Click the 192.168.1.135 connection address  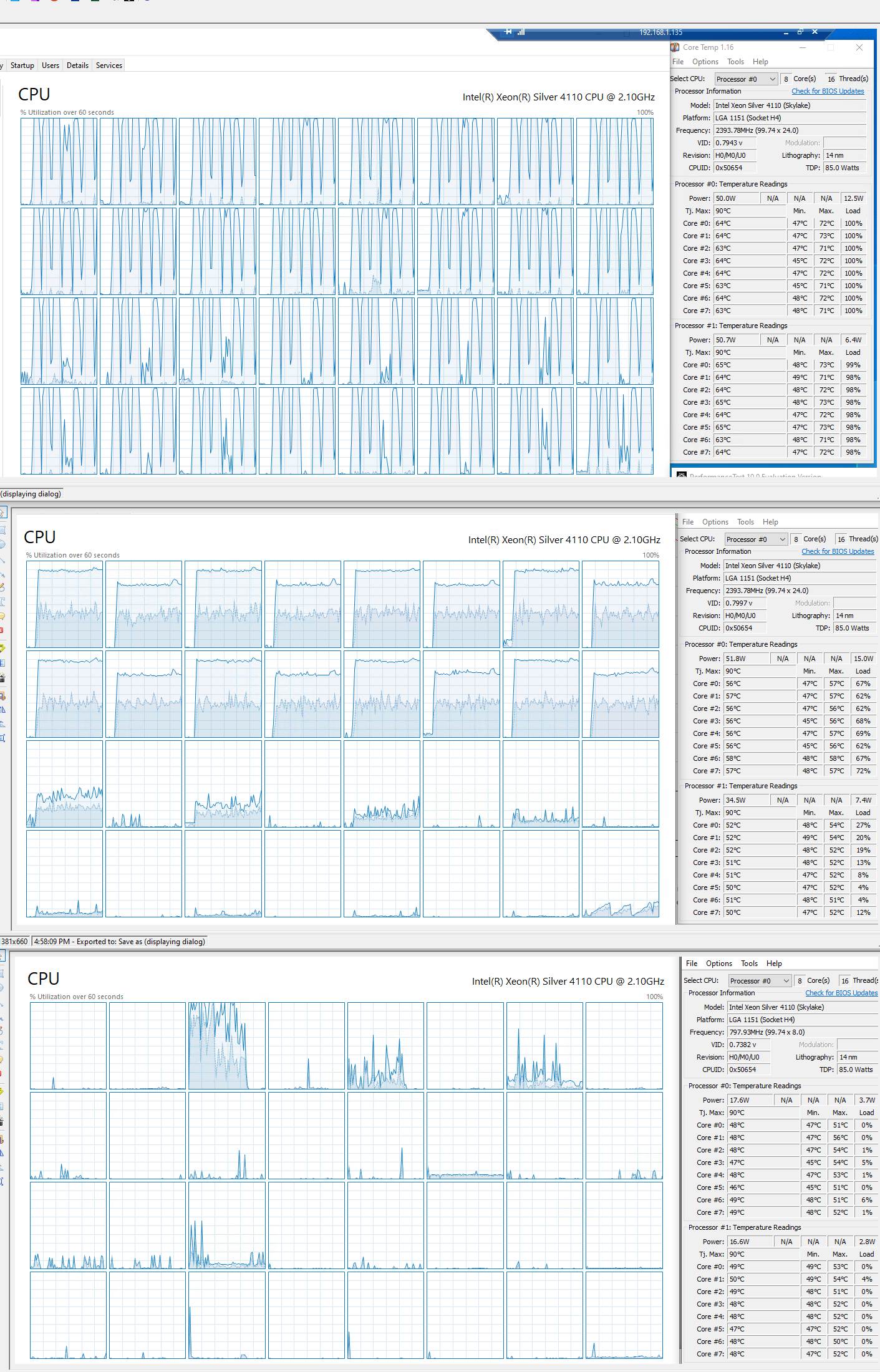(x=660, y=32)
